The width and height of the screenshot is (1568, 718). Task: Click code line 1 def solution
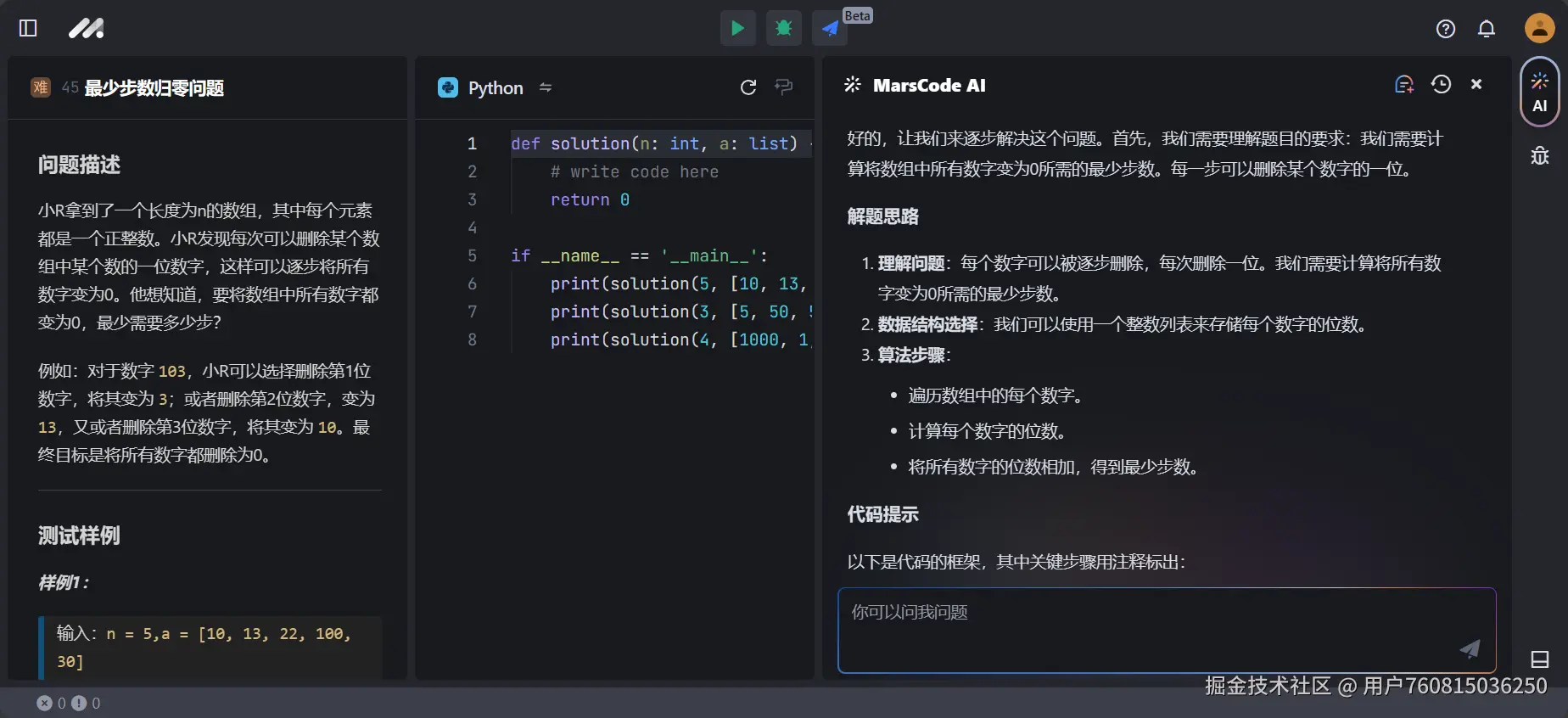coord(661,143)
